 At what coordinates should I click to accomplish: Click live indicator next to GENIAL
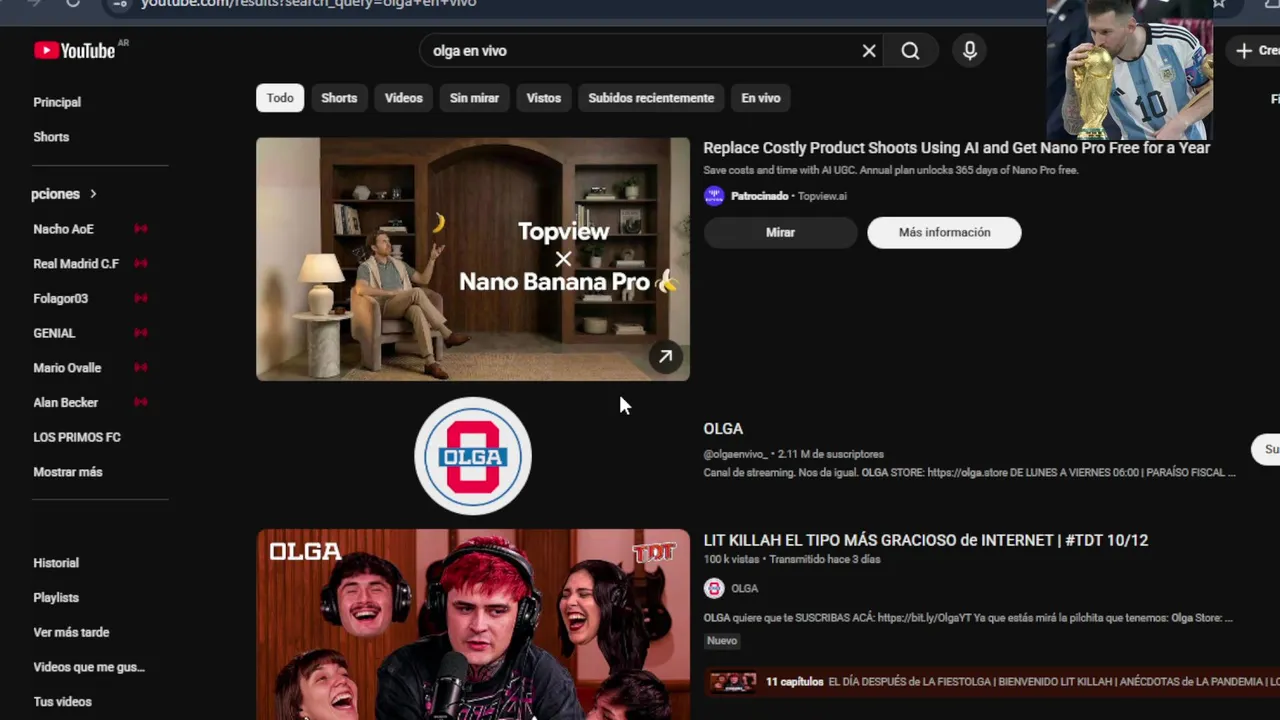(141, 333)
